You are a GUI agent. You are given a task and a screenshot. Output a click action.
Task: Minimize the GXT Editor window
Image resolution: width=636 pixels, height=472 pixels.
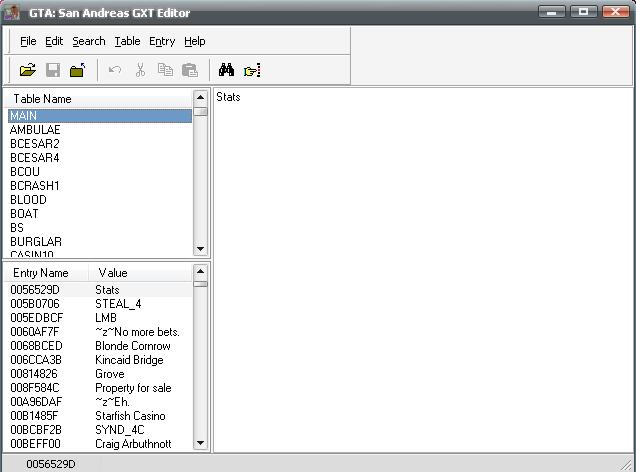[x=552, y=12]
